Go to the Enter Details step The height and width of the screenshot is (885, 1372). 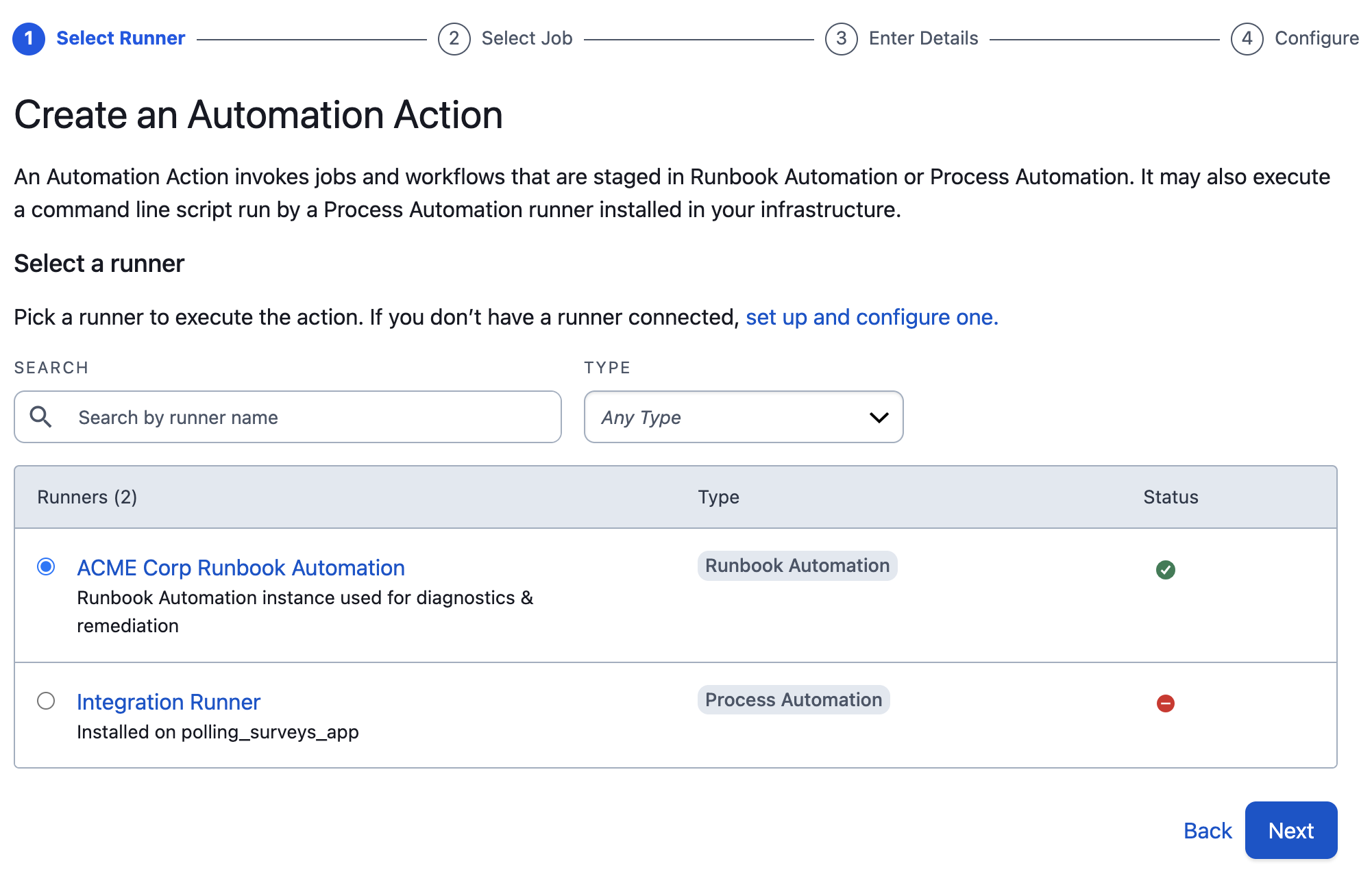coord(923,38)
